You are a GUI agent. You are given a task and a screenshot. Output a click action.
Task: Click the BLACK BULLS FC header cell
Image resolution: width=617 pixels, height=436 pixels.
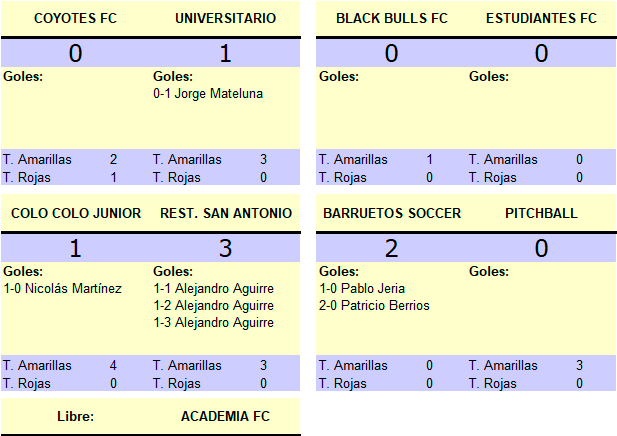(x=392, y=18)
